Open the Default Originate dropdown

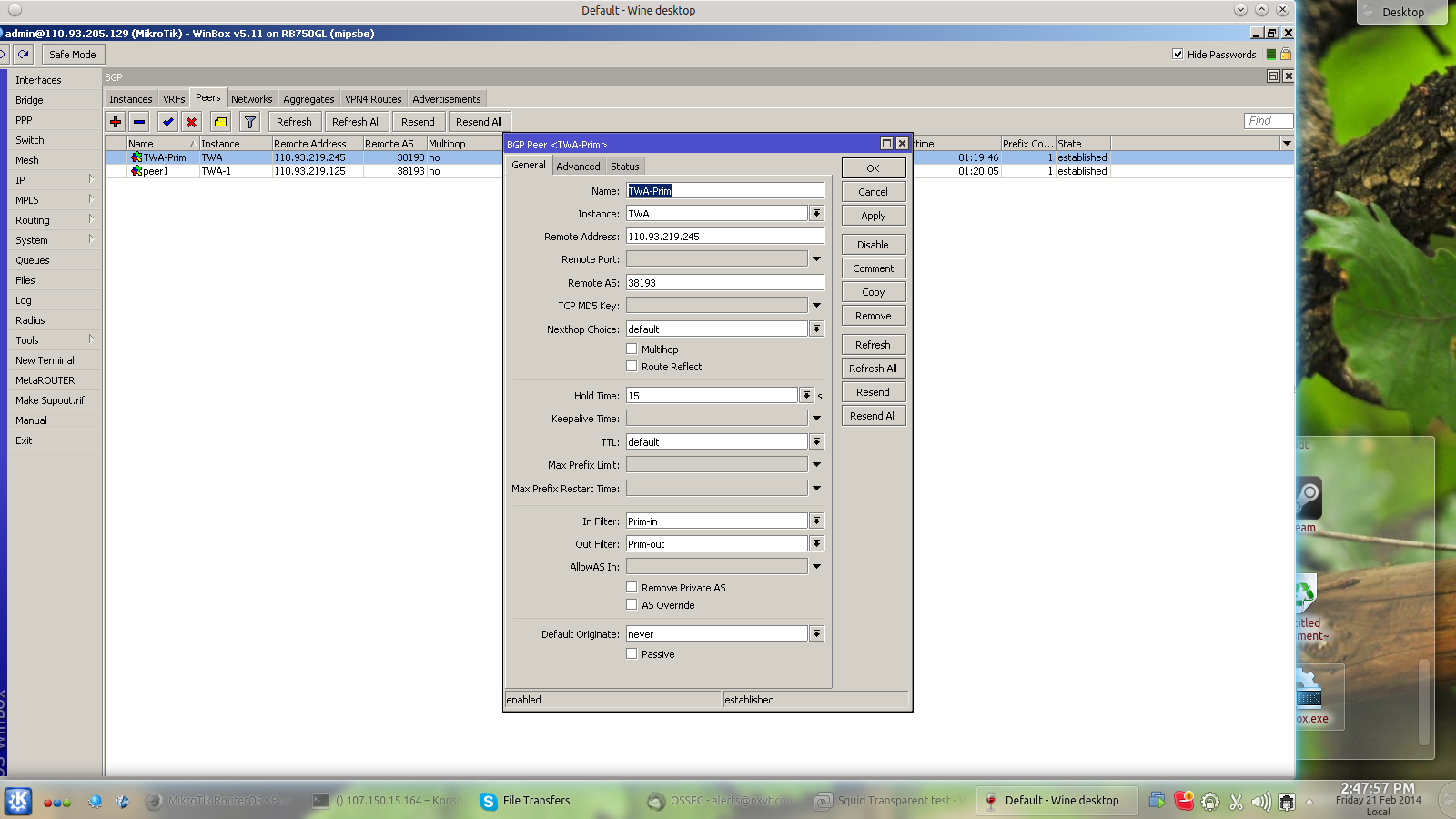[816, 634]
